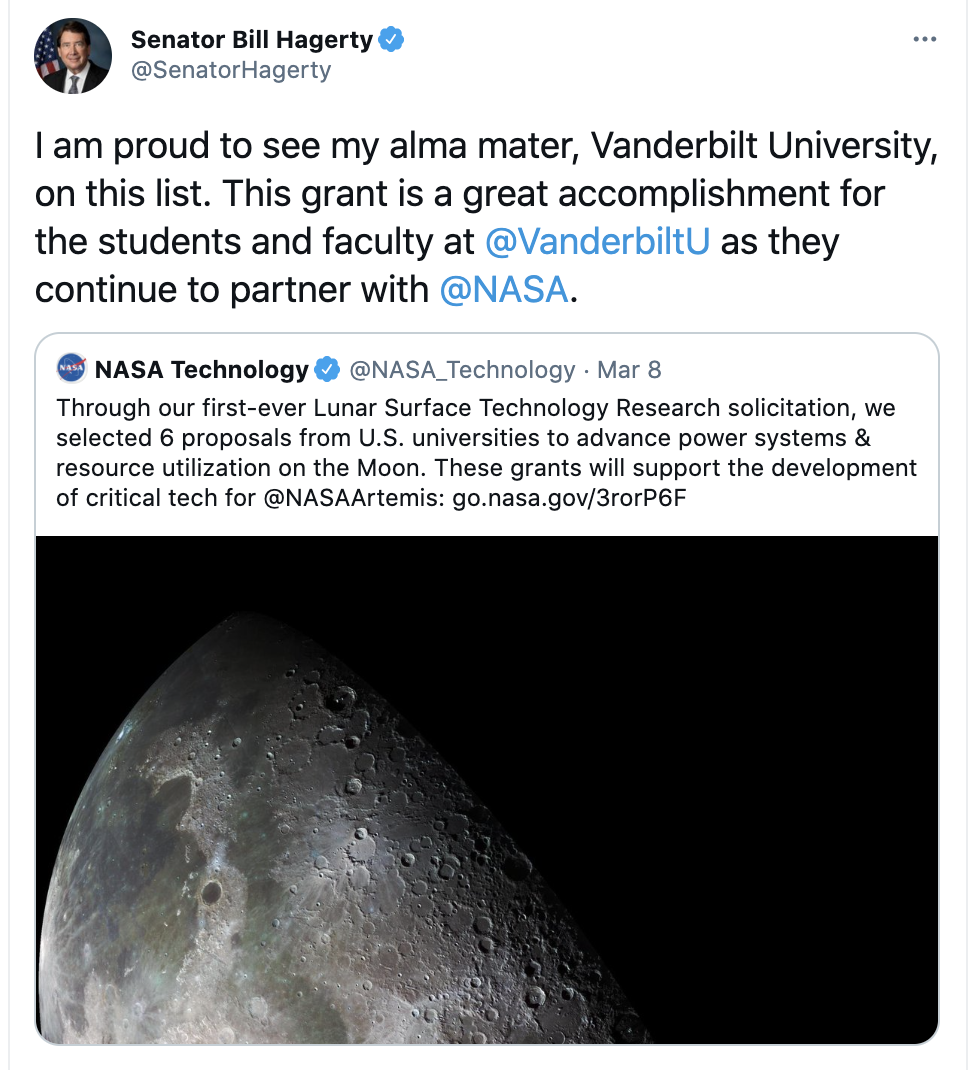The width and height of the screenshot is (968, 1070).
Task: Open the @VanderbiltU mention link
Action: (x=597, y=242)
